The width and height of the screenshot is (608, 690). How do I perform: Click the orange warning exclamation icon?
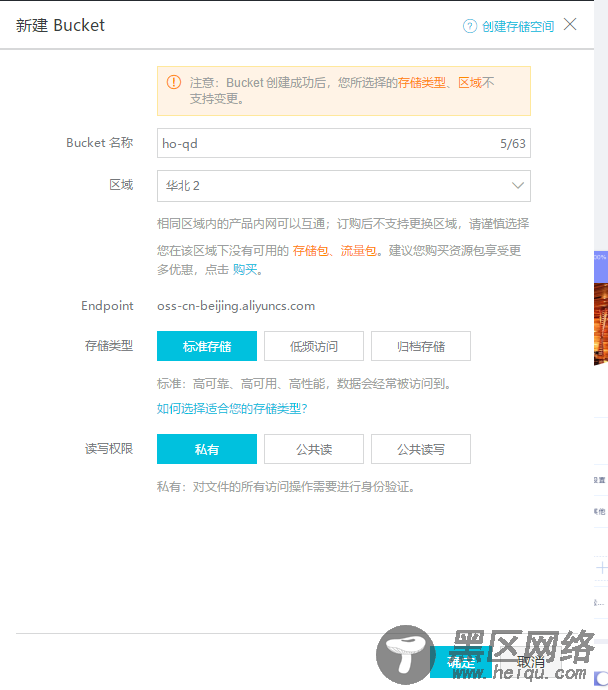click(174, 82)
